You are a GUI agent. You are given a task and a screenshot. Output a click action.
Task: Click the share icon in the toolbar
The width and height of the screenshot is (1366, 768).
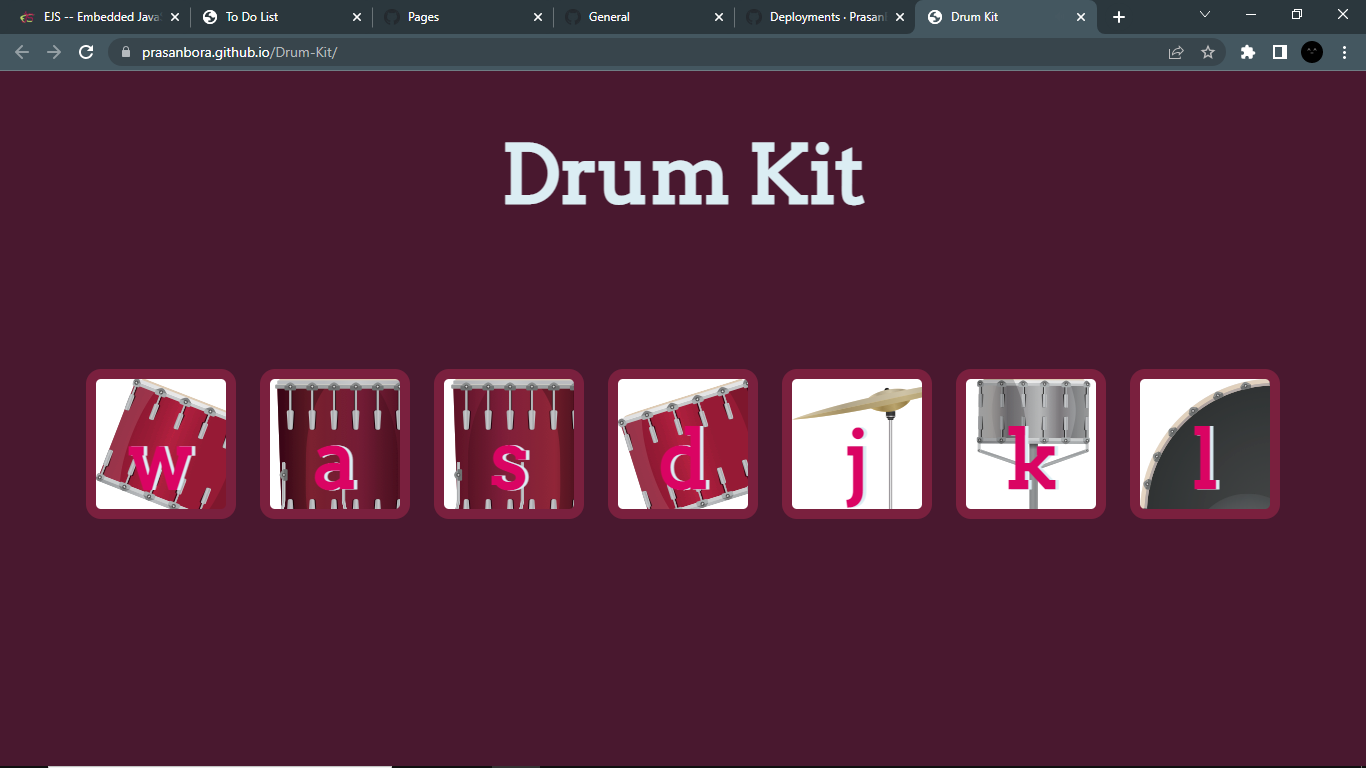[1173, 52]
